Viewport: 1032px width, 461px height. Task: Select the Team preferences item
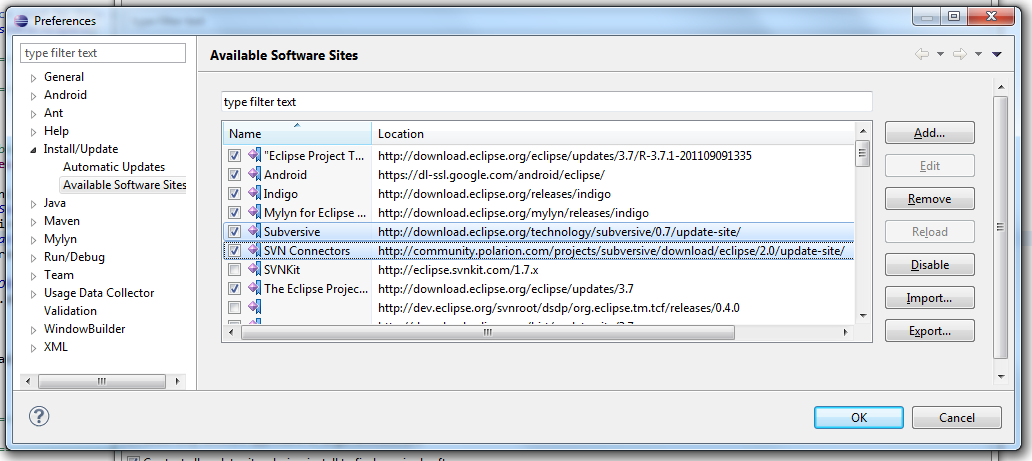coord(59,275)
